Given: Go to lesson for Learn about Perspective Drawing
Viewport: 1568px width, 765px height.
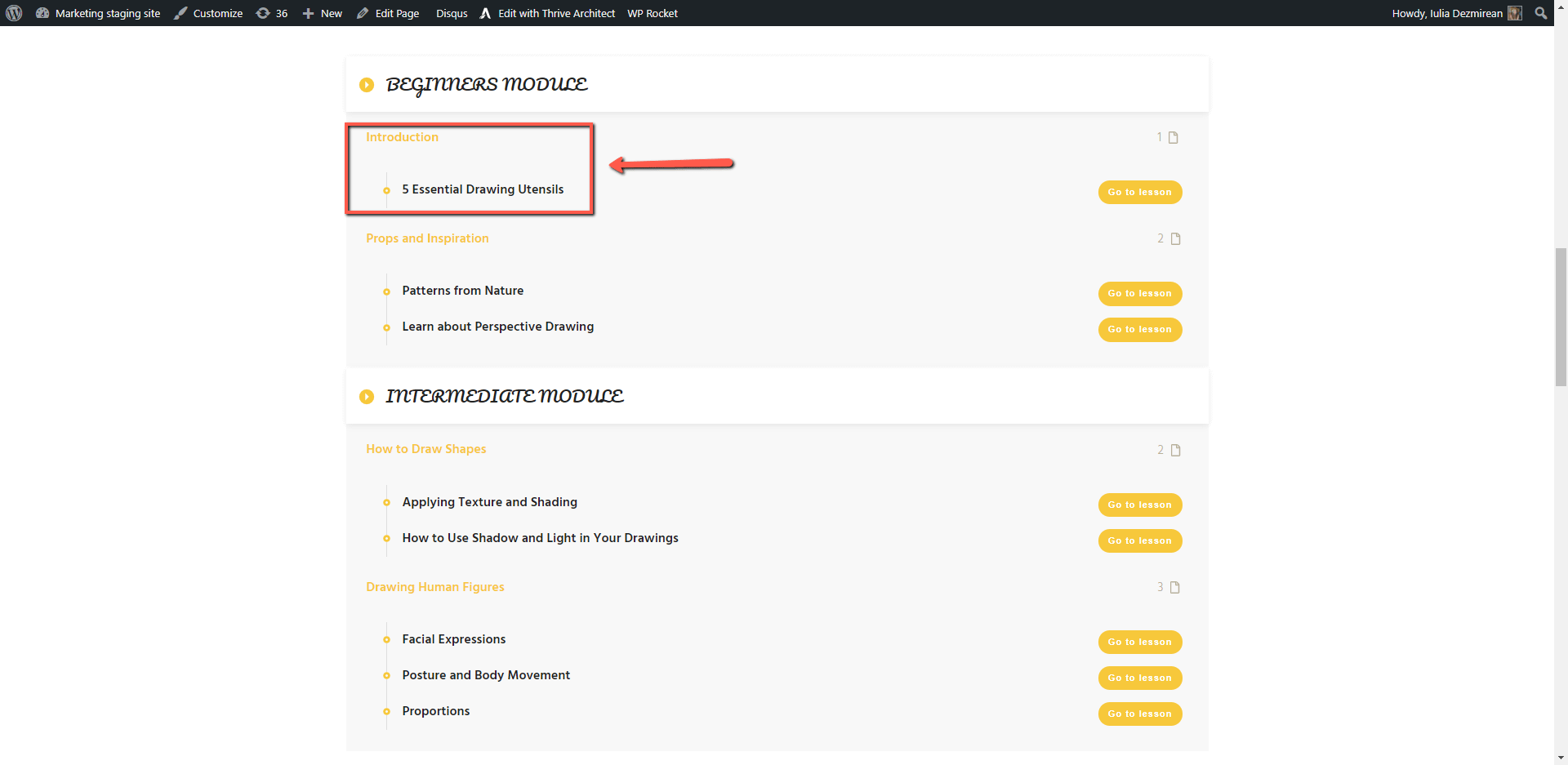Looking at the screenshot, I should [1140, 329].
